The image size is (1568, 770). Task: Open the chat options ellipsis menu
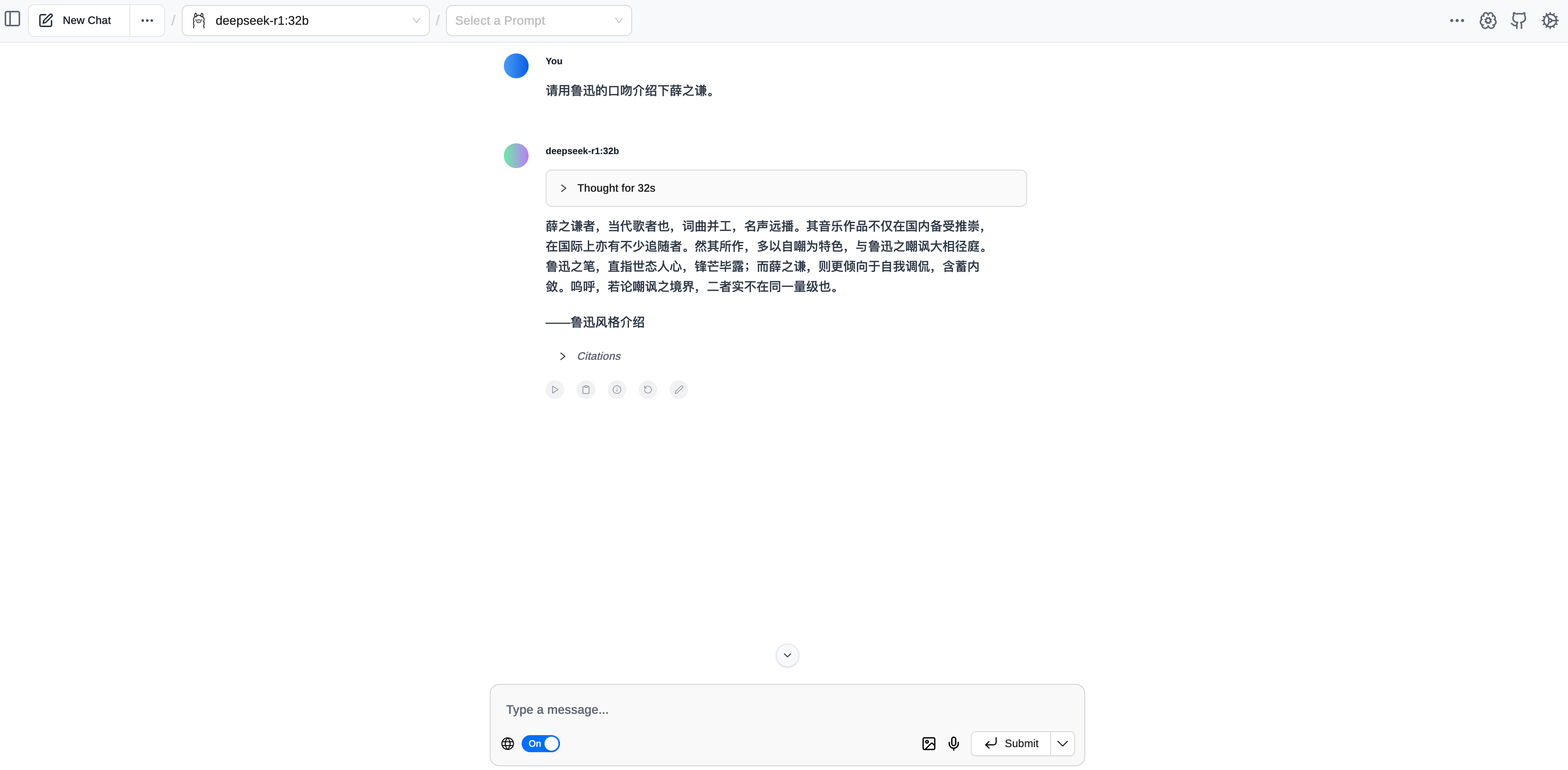(147, 21)
